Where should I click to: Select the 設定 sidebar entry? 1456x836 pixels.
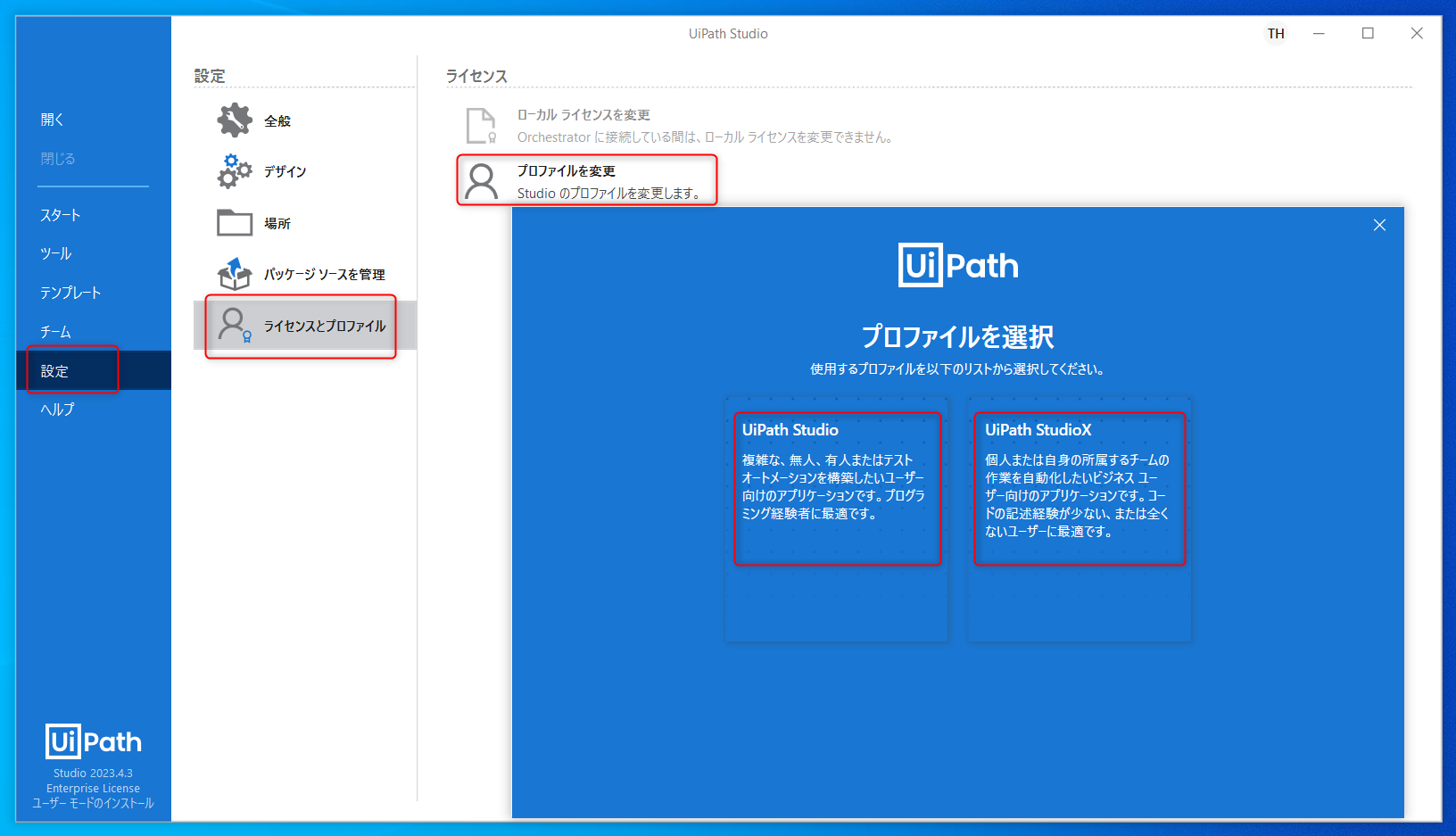click(x=54, y=369)
